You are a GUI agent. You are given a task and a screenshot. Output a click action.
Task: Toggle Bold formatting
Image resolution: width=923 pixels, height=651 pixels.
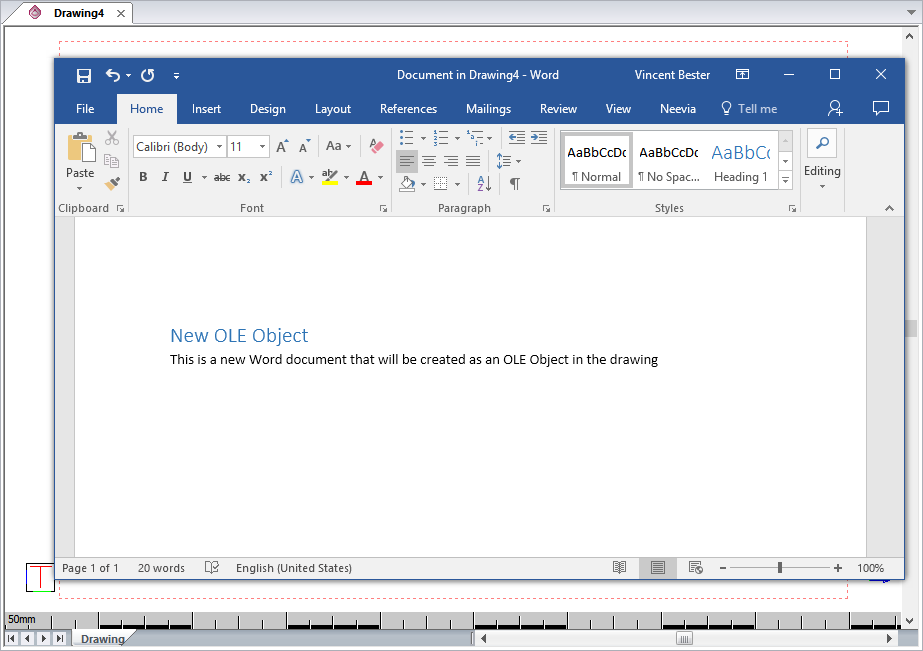click(x=143, y=177)
